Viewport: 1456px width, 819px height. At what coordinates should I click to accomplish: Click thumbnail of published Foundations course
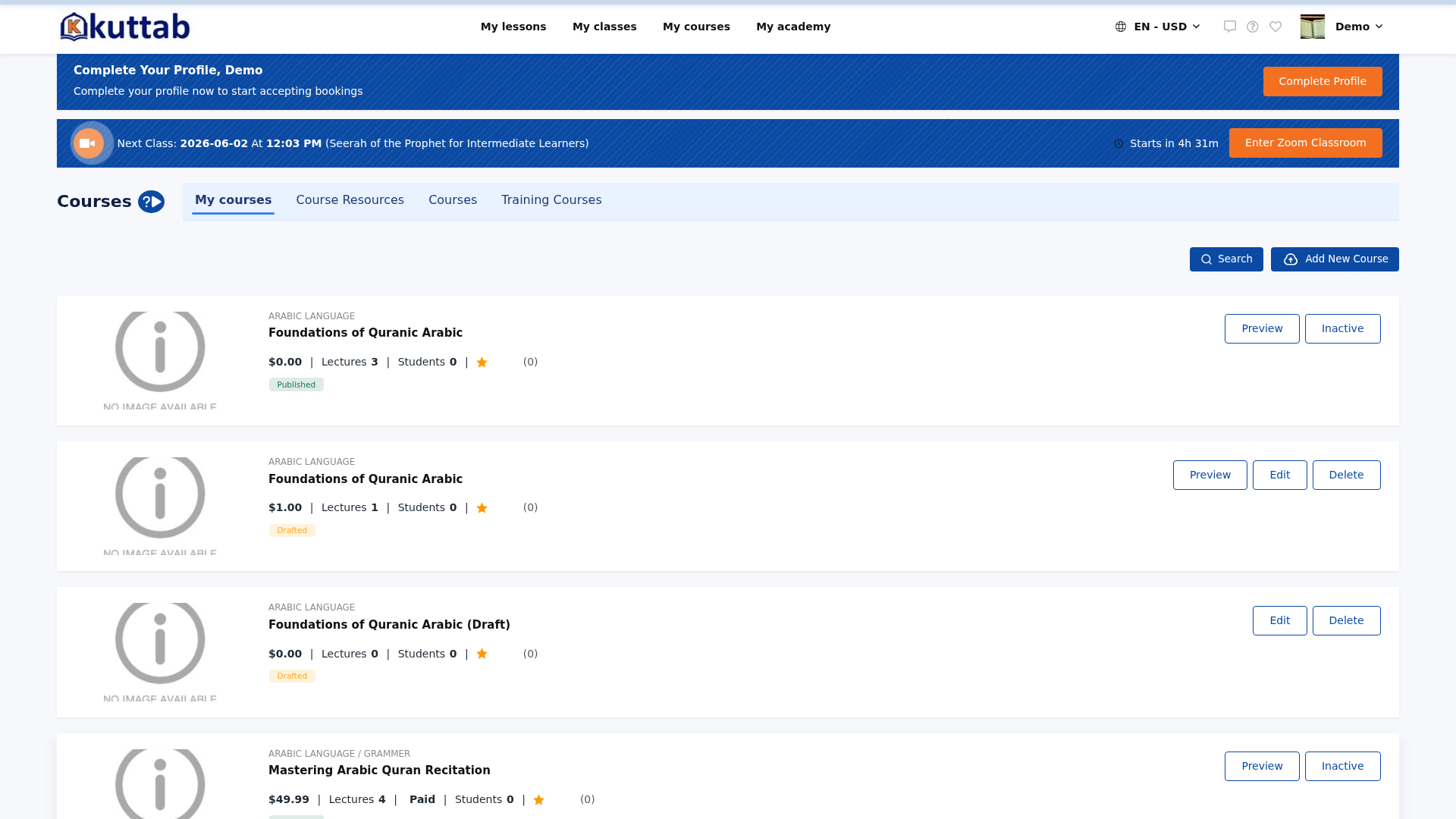[x=160, y=361]
